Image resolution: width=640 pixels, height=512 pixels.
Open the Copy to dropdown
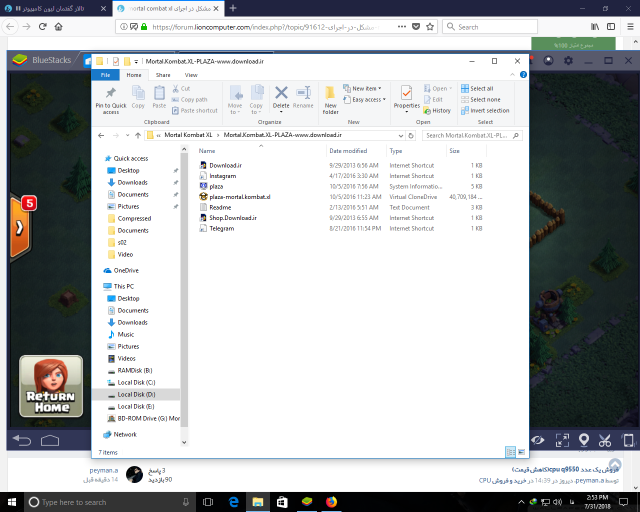point(256,100)
